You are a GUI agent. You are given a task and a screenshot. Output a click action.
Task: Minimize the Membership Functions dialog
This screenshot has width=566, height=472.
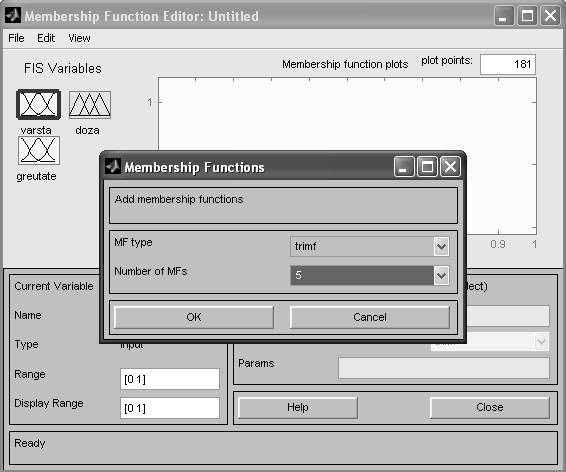tap(404, 167)
